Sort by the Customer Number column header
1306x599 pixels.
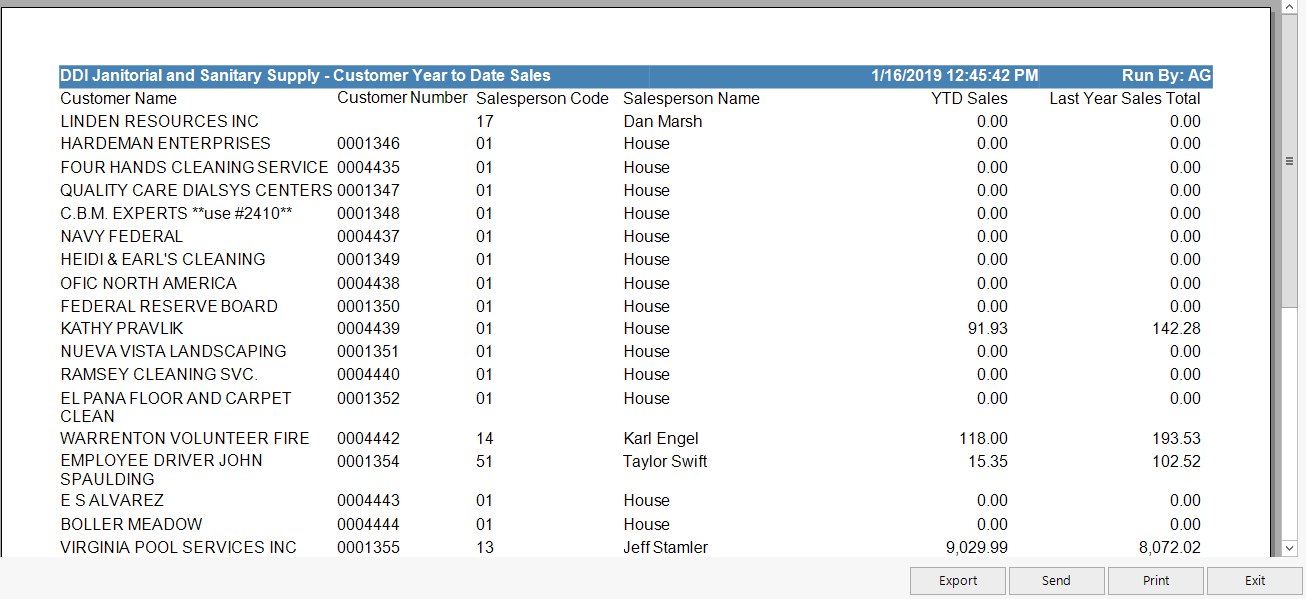pyautogui.click(x=402, y=98)
